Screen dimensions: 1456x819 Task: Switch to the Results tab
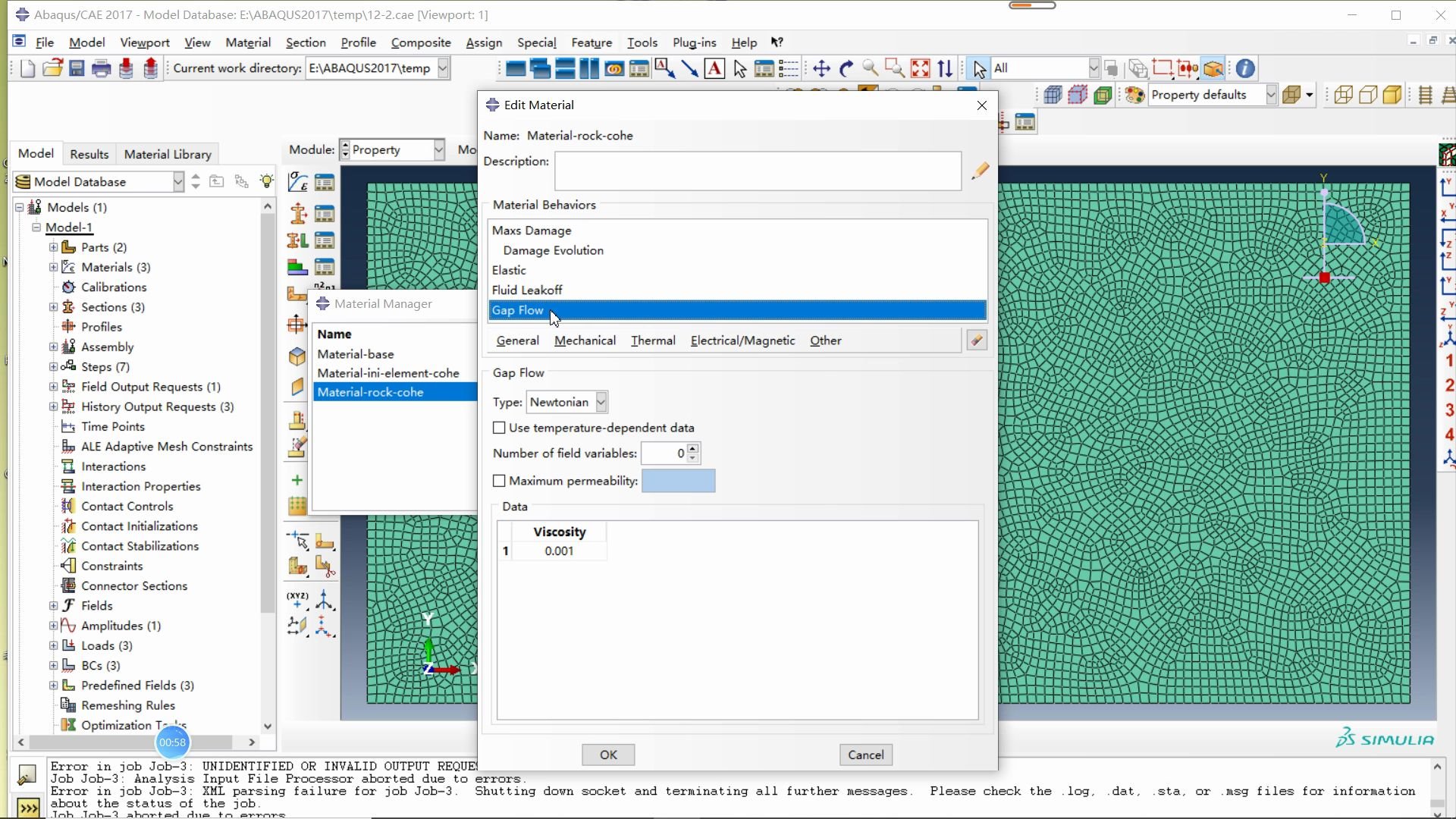click(89, 154)
